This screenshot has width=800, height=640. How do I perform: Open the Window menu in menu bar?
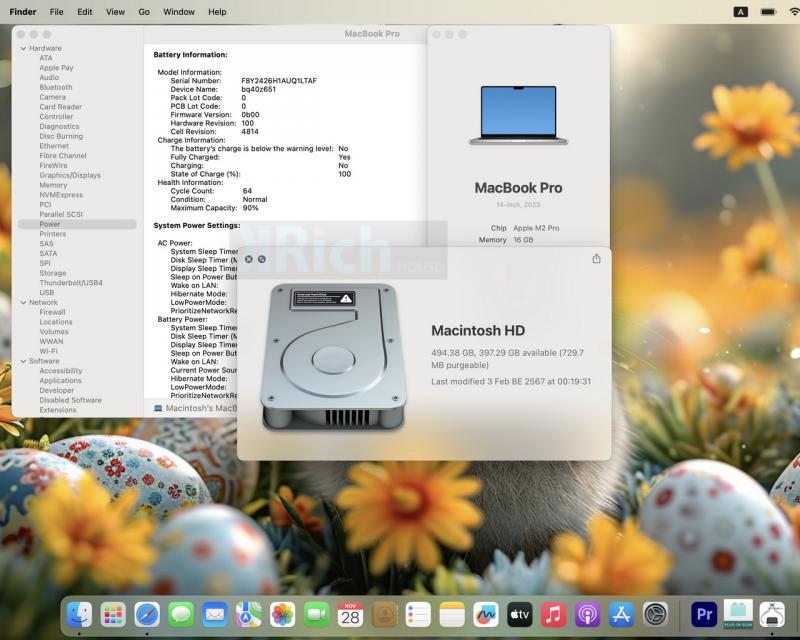pyautogui.click(x=179, y=12)
